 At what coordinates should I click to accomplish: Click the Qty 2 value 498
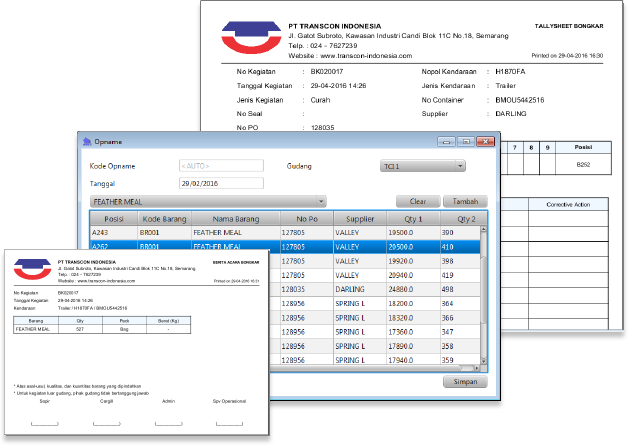click(x=460, y=289)
